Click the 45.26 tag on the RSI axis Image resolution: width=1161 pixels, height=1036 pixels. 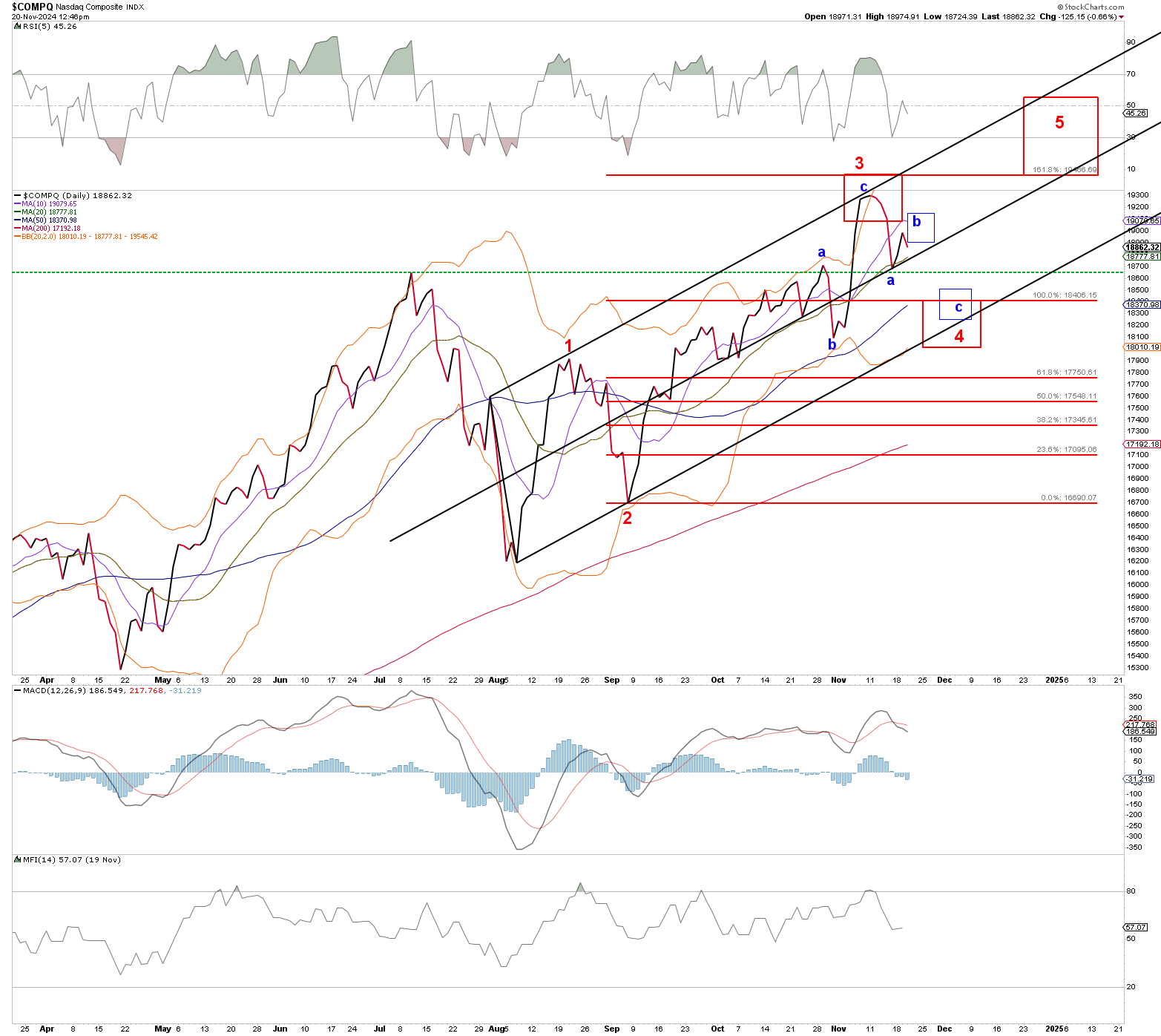point(1137,114)
